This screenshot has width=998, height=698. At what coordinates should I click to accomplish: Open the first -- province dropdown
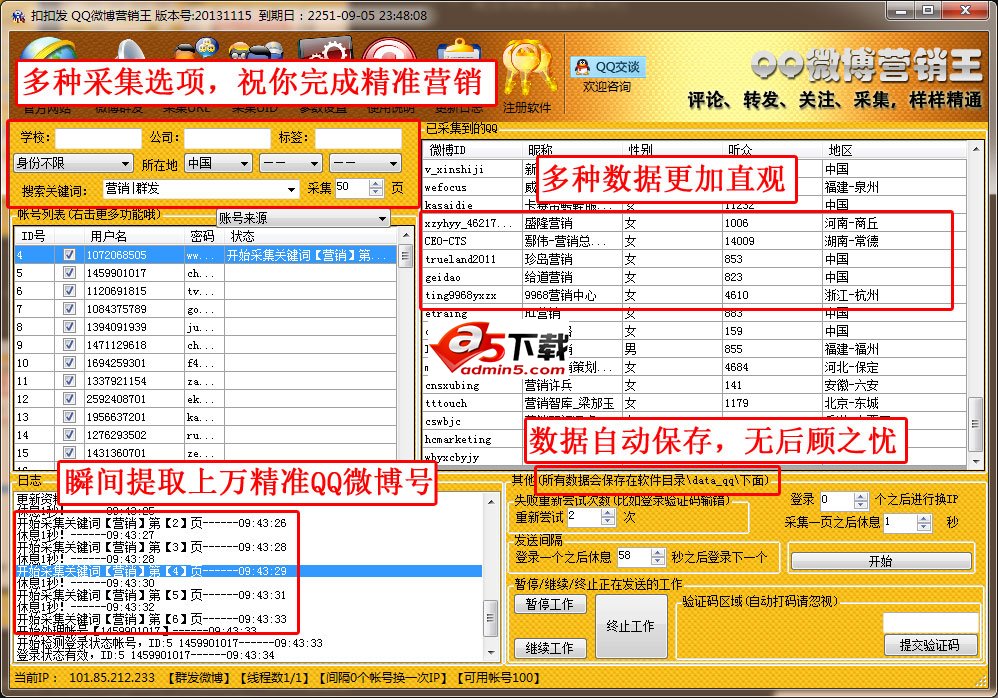[x=291, y=164]
